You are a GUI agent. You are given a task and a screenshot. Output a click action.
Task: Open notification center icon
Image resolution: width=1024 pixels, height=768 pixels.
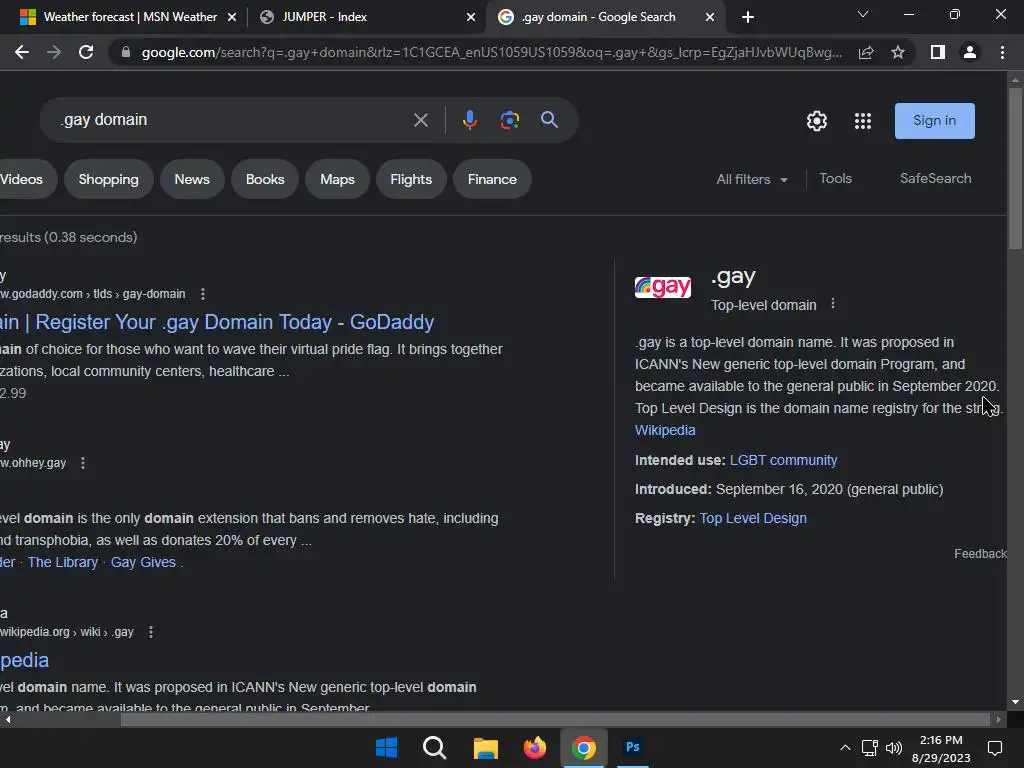pyautogui.click(x=995, y=748)
